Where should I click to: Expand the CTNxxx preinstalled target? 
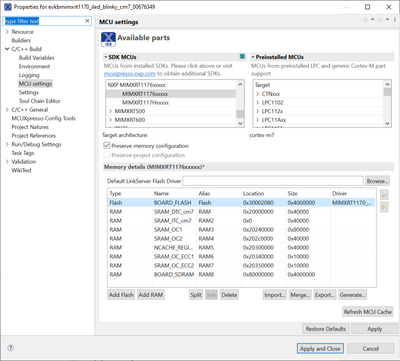pyautogui.click(x=257, y=94)
